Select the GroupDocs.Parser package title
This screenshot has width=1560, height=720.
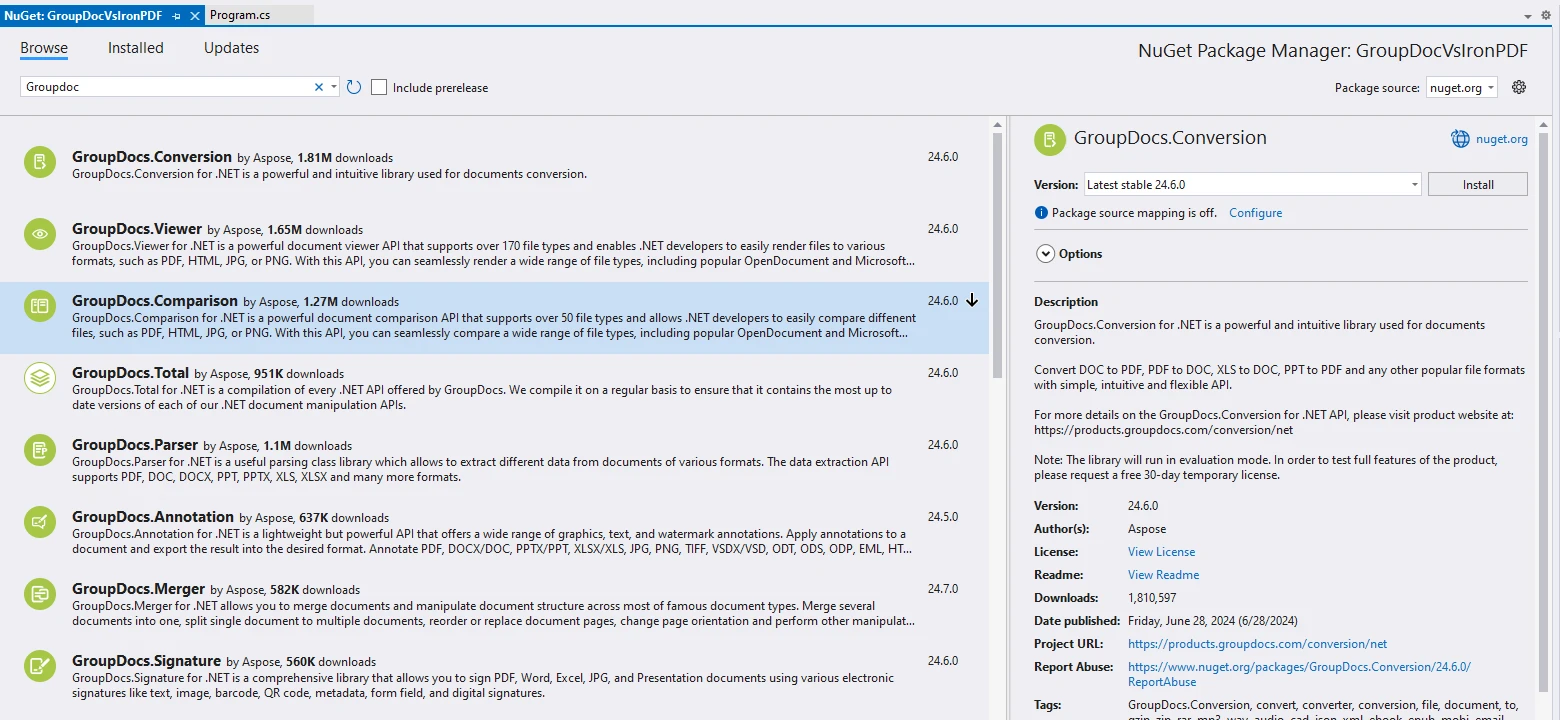[x=135, y=445]
